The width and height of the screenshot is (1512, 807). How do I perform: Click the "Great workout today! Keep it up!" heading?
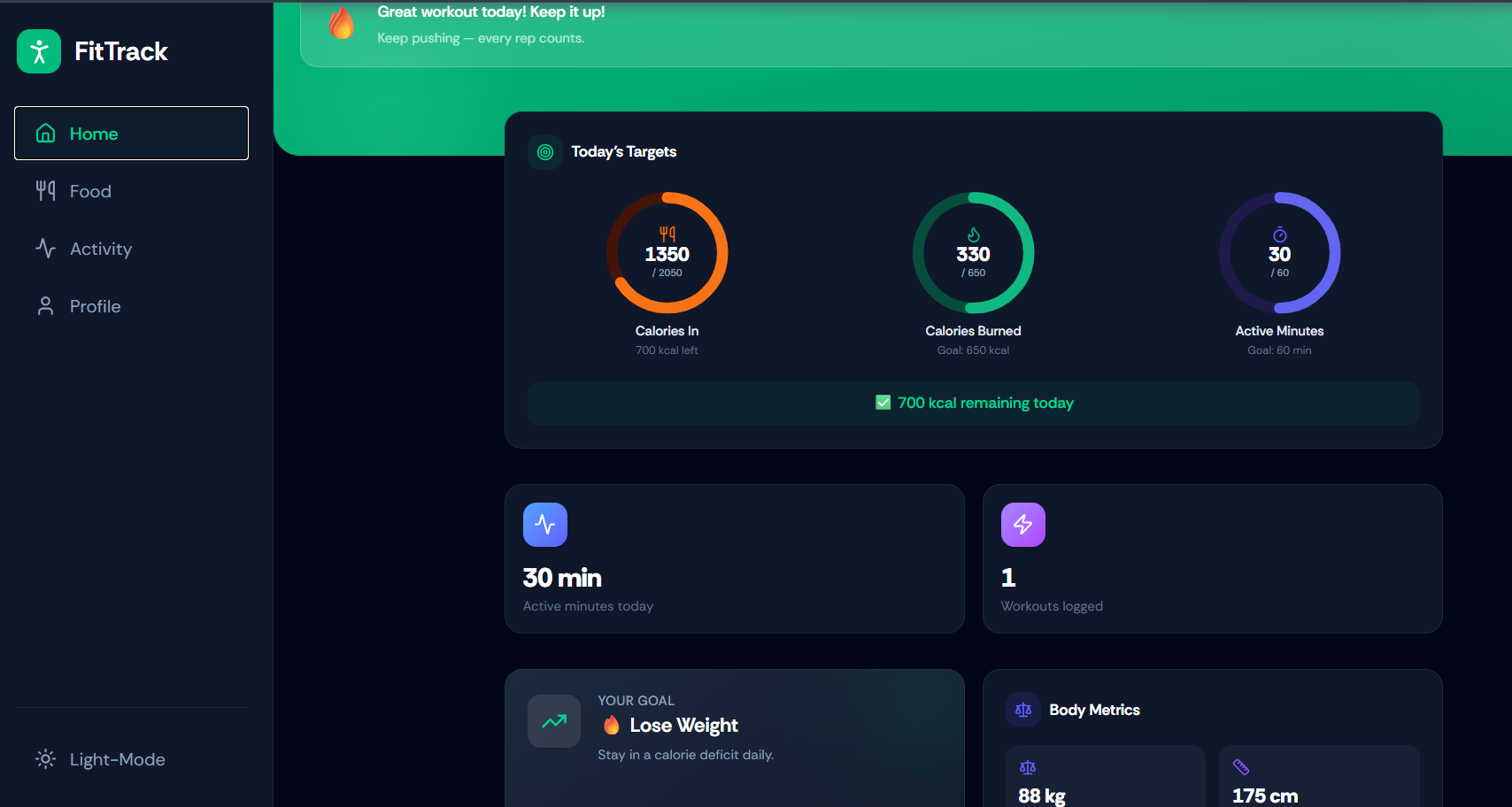pos(491,12)
